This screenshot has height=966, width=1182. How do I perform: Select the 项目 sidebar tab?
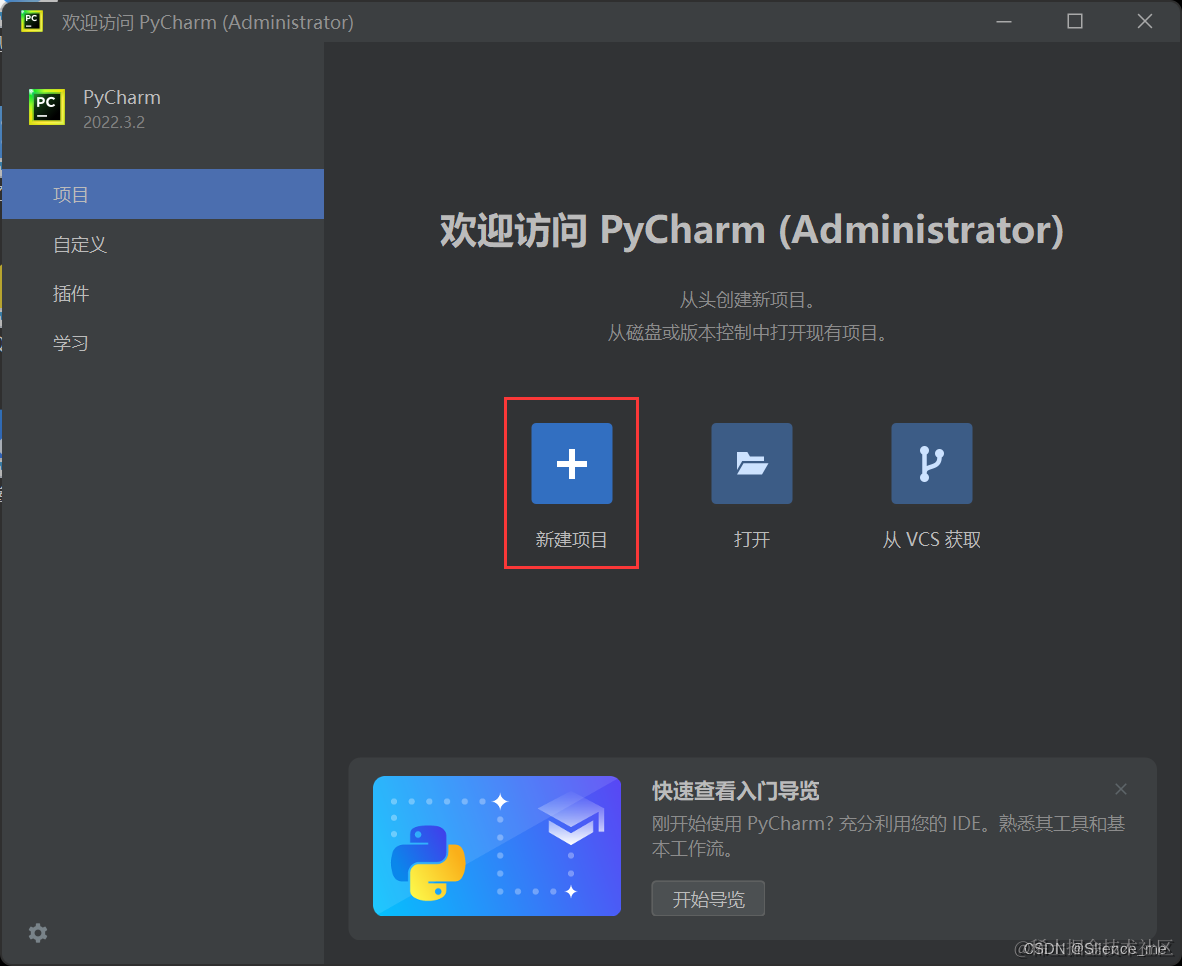click(x=70, y=194)
